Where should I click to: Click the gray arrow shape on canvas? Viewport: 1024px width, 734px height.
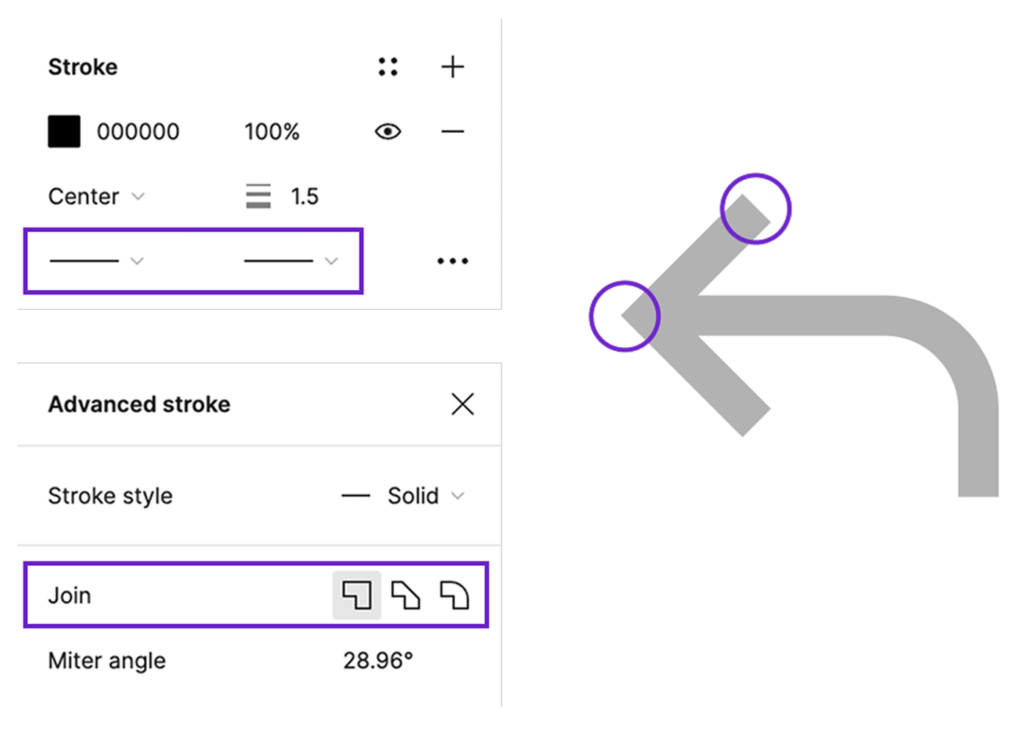[x=810, y=316]
